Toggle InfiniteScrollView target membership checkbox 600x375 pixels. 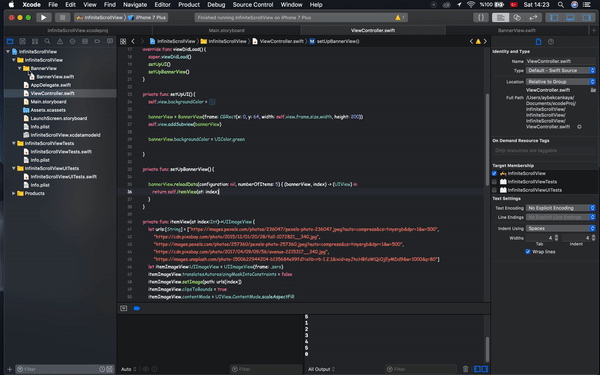pyautogui.click(x=494, y=173)
